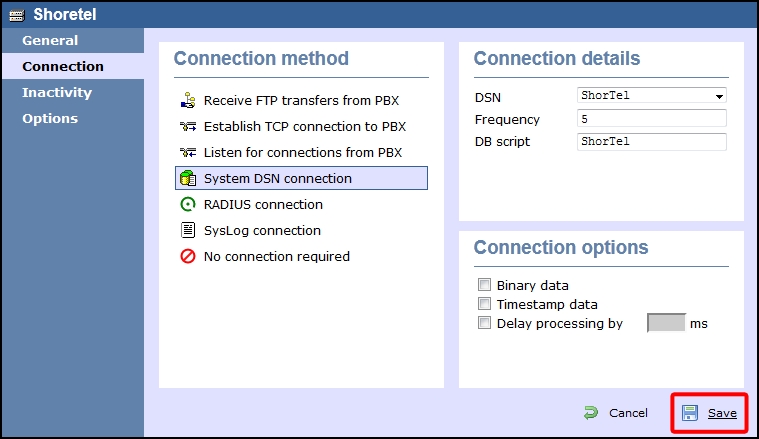Choose Establish TCP connection to PBX
The image size is (759, 439).
coord(301,126)
